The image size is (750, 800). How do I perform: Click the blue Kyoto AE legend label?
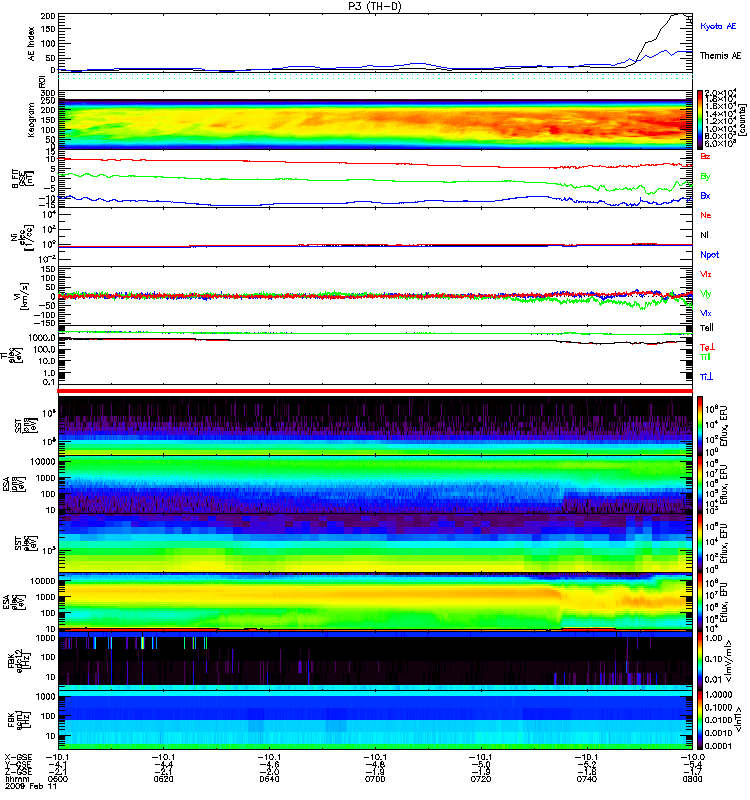[718, 26]
